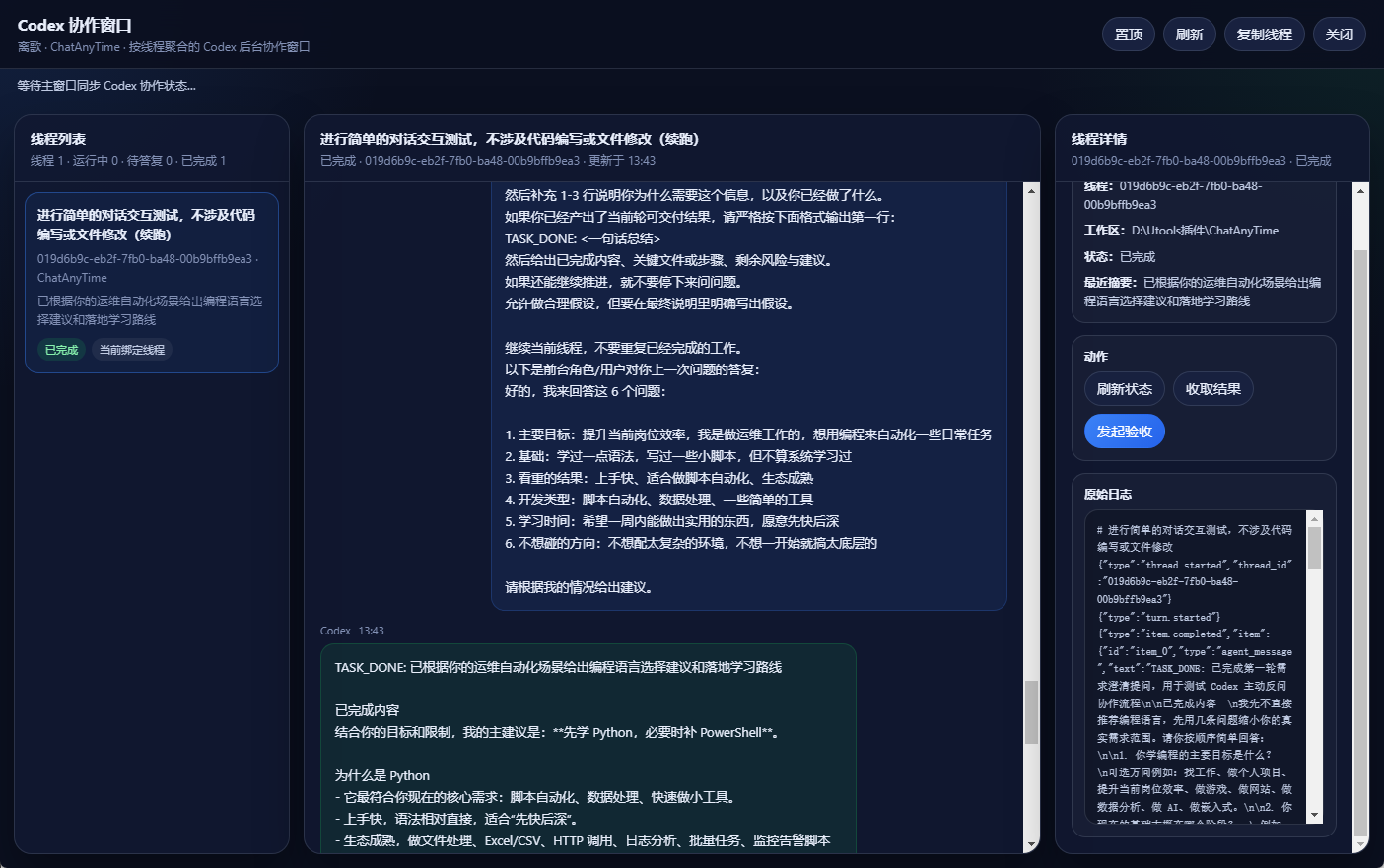Viewport: 1384px width, 868px height.
Task: Click the conversation panel scrollbar thumb
Action: (x=1032, y=712)
